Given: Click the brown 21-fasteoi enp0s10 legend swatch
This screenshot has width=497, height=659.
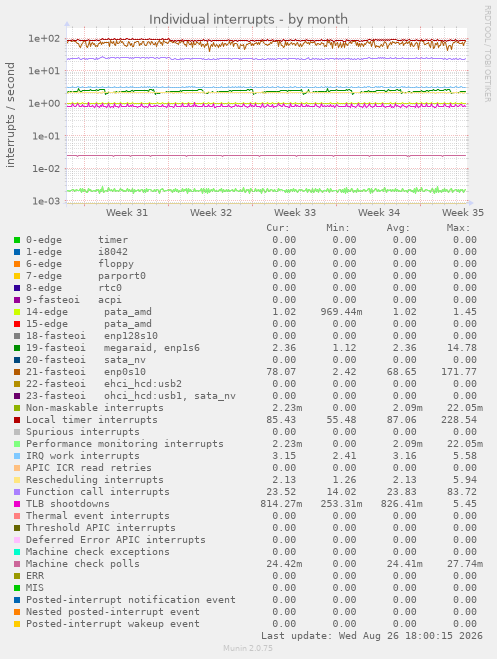Looking at the screenshot, I should 17,372.
